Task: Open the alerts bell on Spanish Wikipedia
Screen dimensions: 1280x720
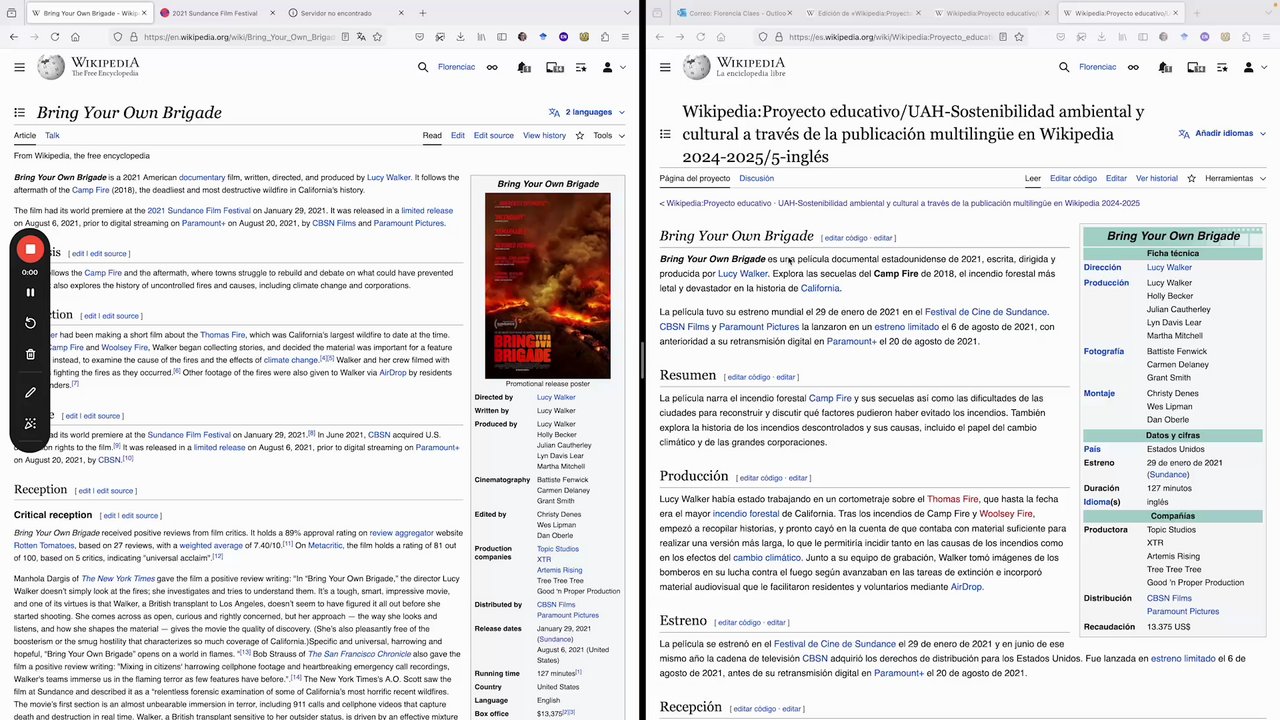Action: pos(1164,67)
